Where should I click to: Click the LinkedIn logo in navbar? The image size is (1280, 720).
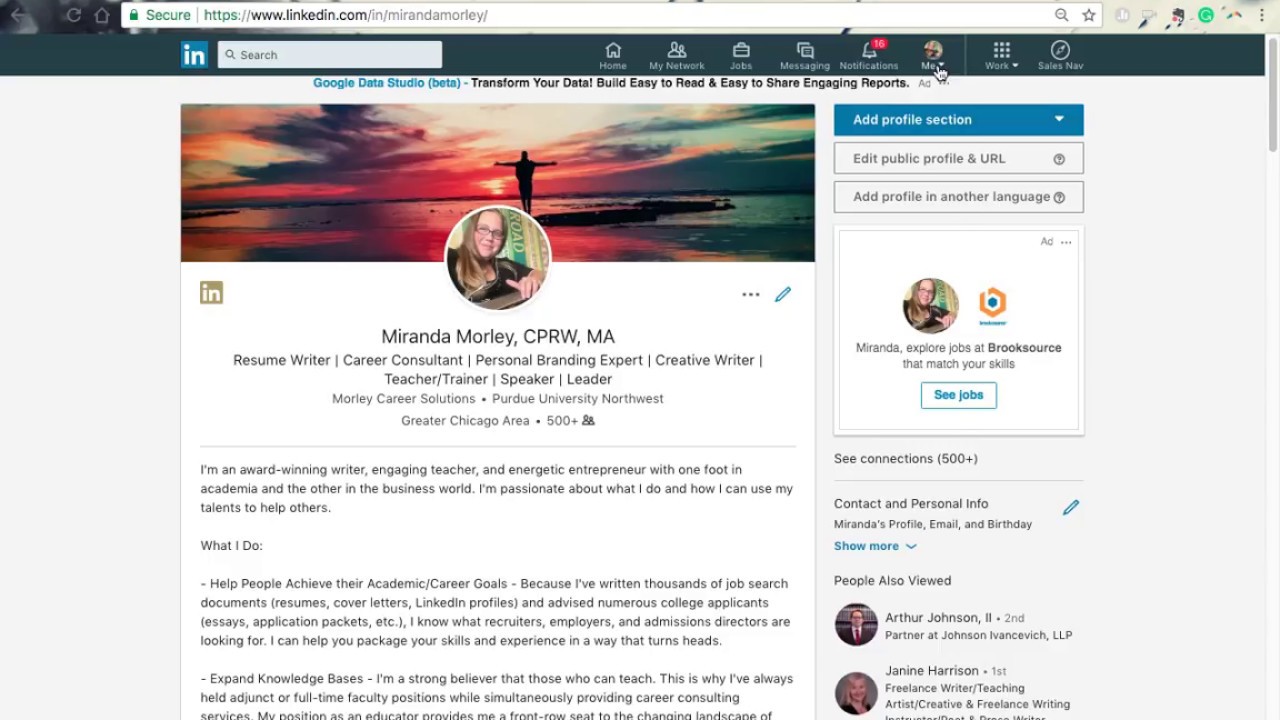click(x=194, y=55)
